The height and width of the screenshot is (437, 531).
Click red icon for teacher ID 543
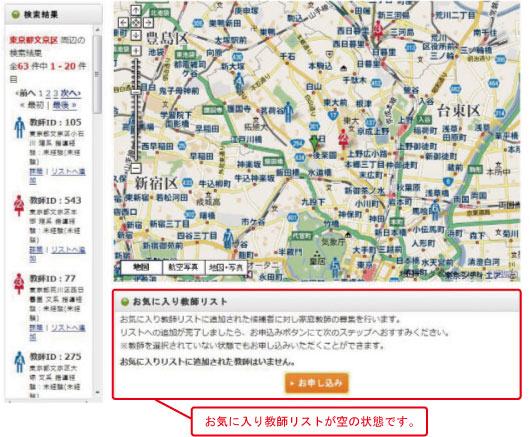pos(19,206)
